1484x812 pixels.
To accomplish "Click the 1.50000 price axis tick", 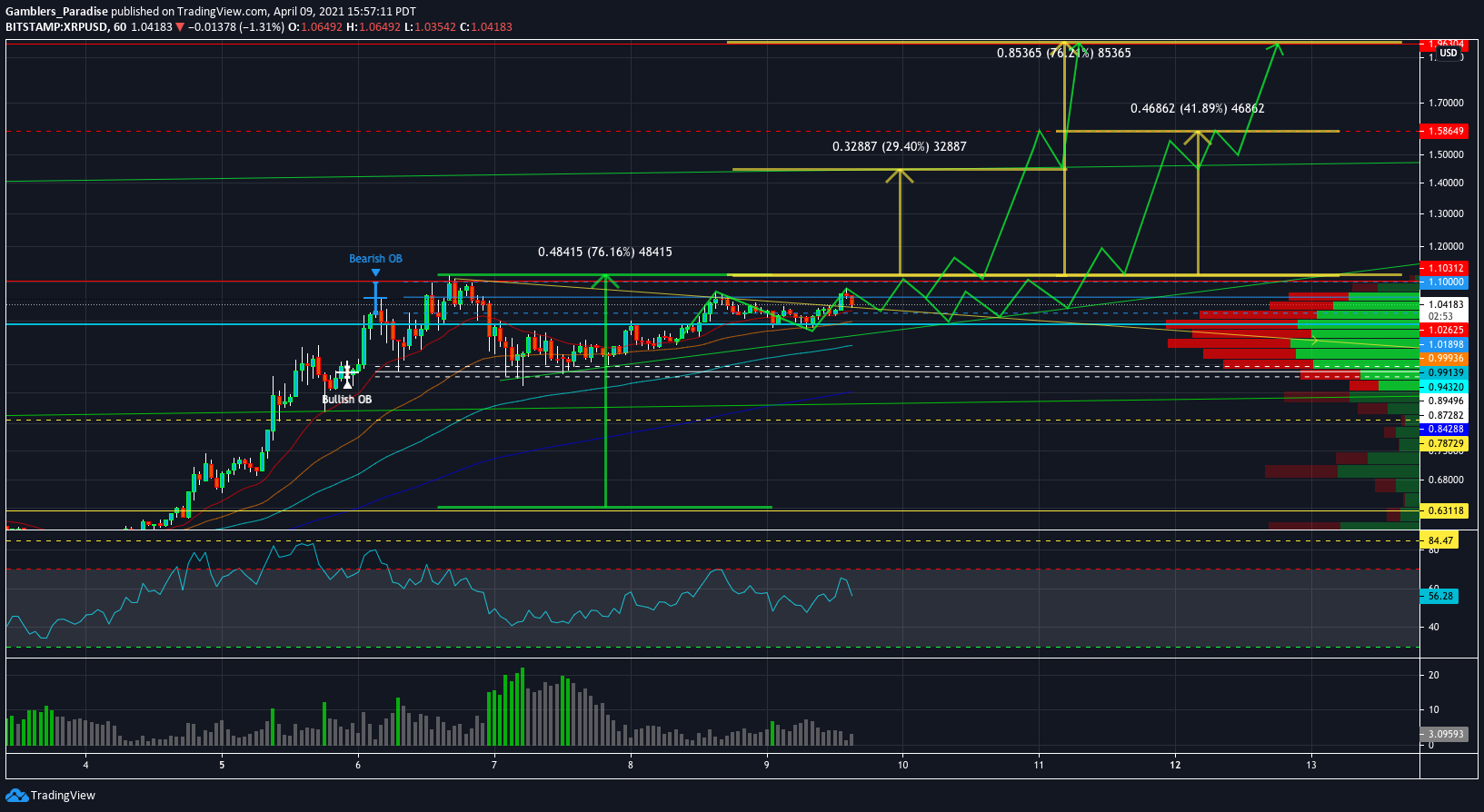I will (1446, 155).
